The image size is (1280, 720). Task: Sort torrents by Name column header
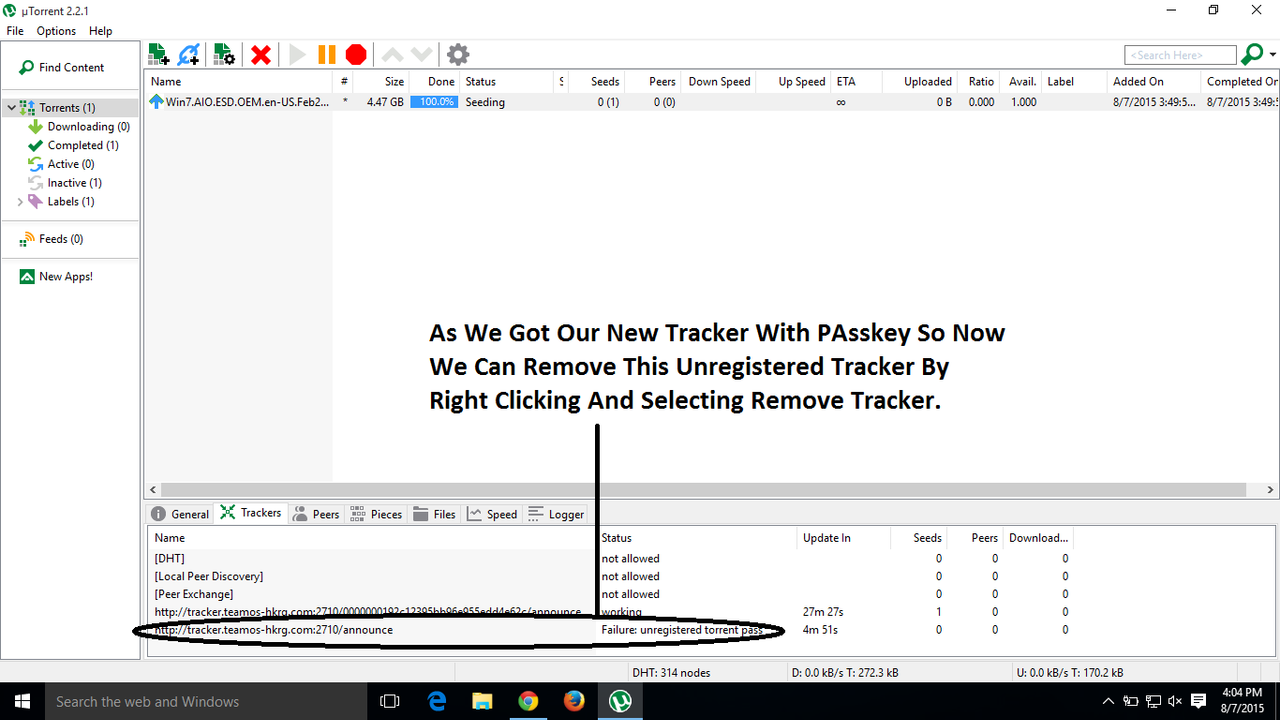[x=239, y=82]
